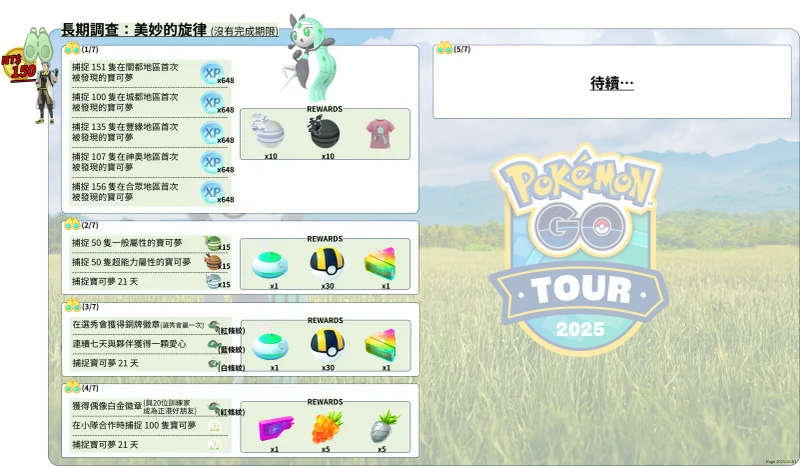Click the binoculars icon beside (5/7)

pyautogui.click(x=444, y=48)
